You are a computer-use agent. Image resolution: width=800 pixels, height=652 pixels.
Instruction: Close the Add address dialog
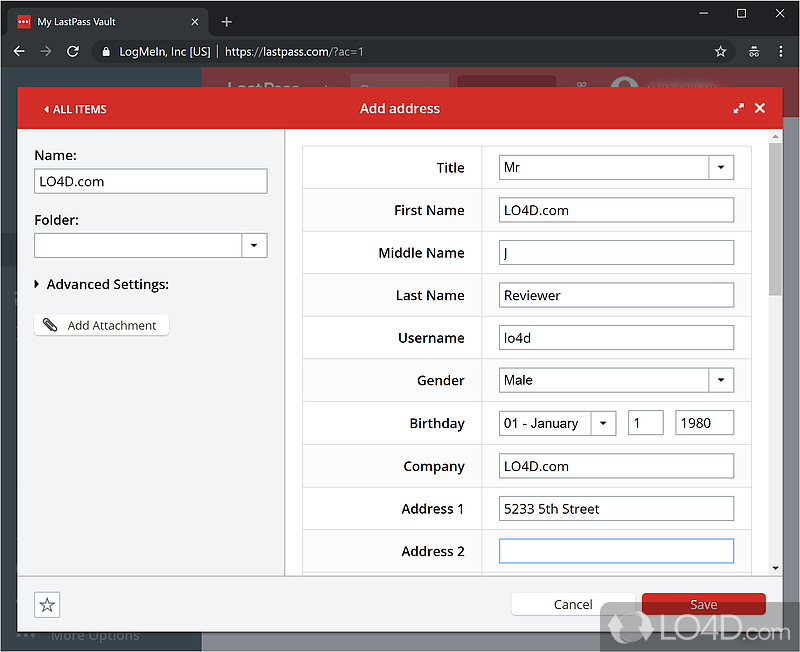click(x=760, y=108)
